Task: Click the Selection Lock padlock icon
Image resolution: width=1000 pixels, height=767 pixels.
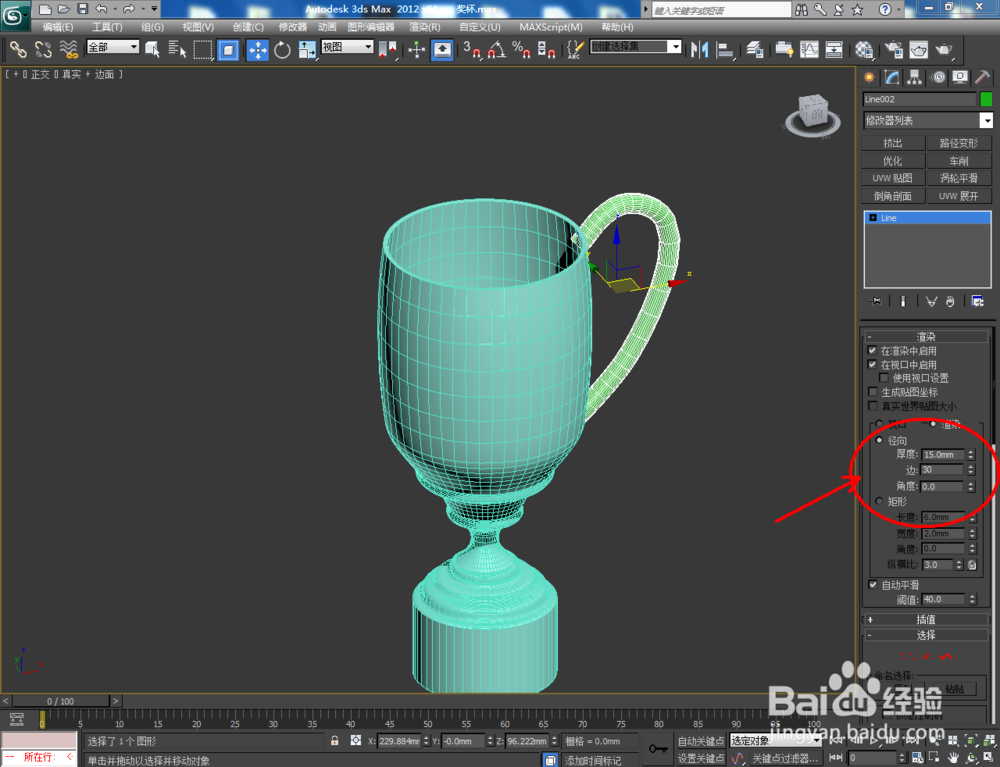Action: pyautogui.click(x=334, y=740)
